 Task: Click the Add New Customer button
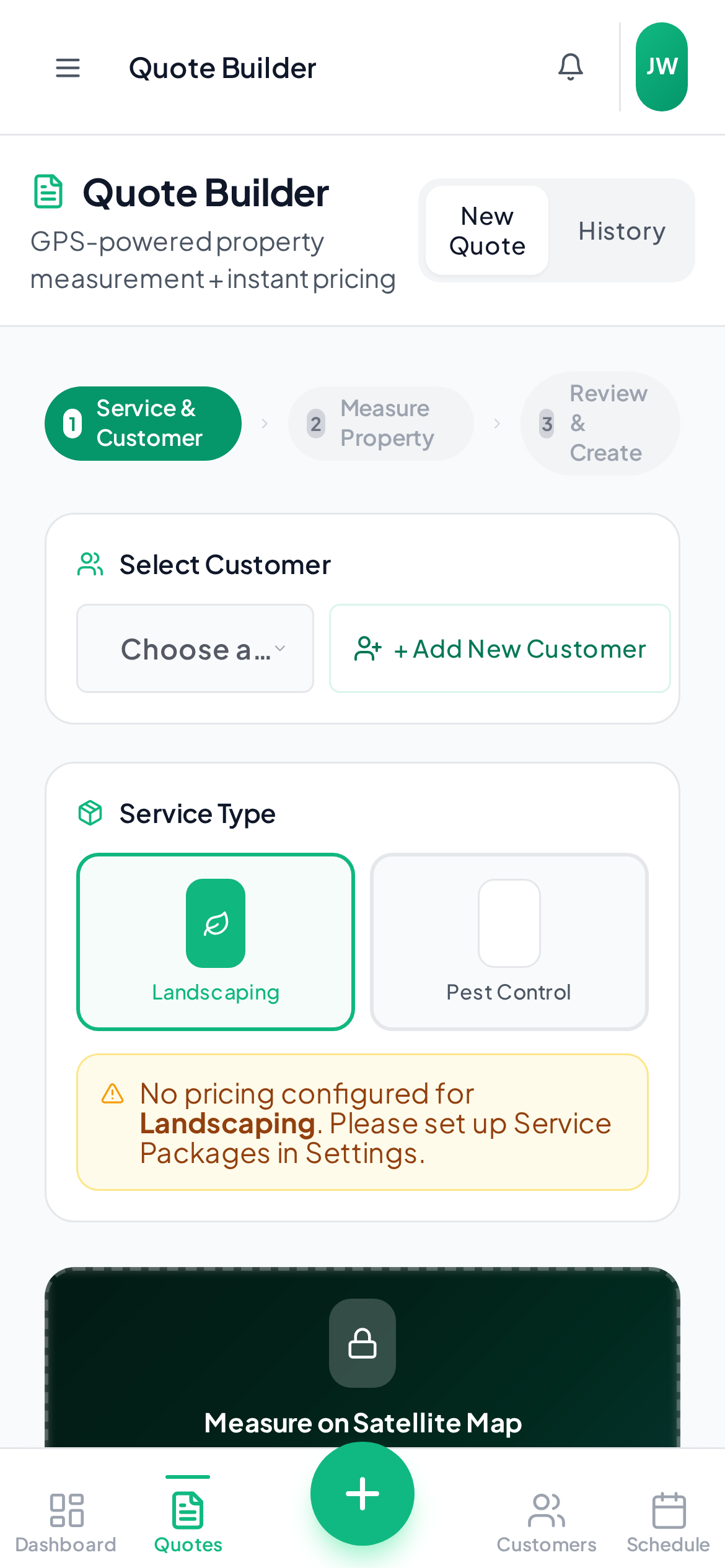coord(499,648)
